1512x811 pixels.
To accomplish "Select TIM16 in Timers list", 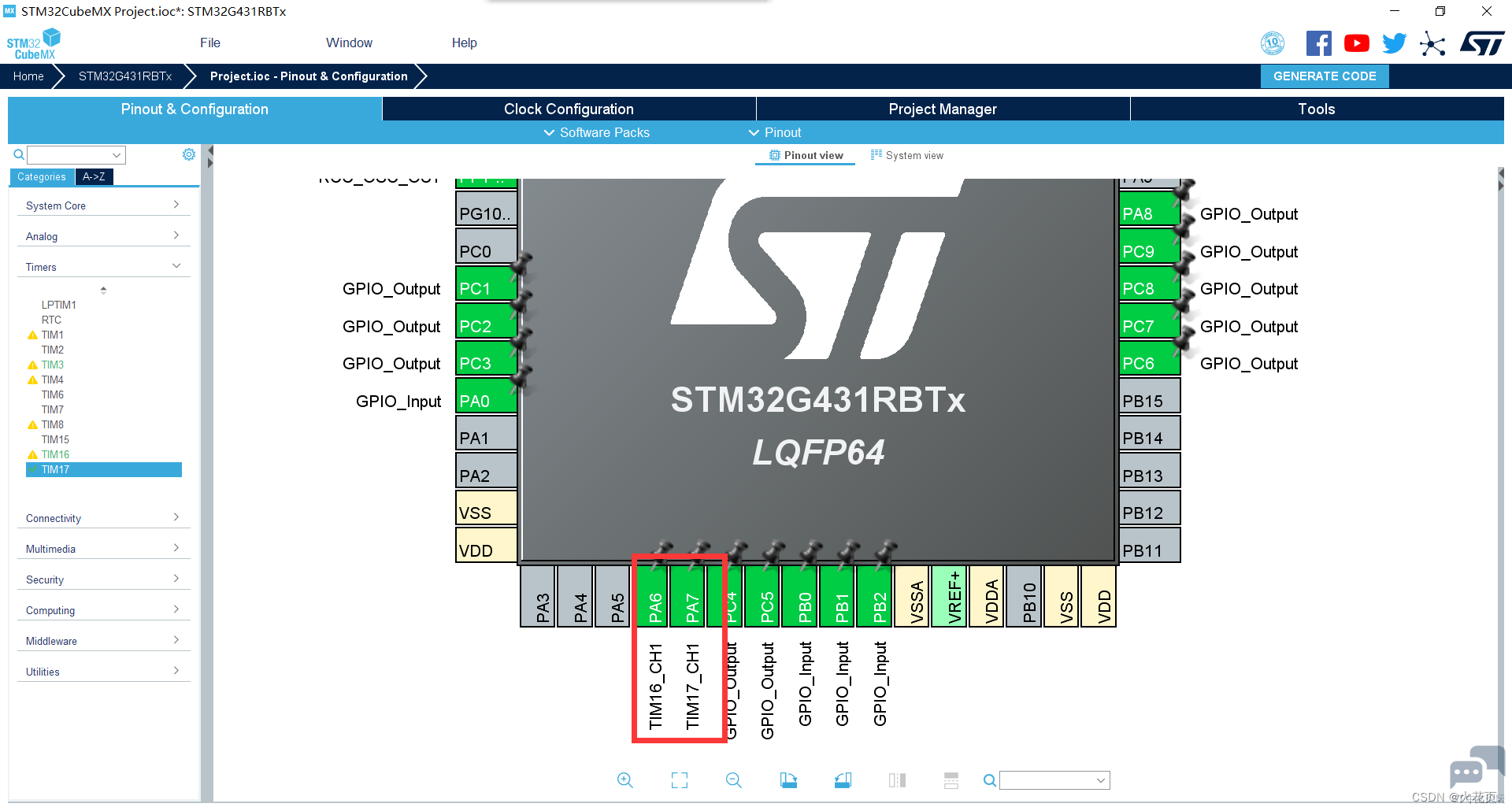I will click(55, 454).
